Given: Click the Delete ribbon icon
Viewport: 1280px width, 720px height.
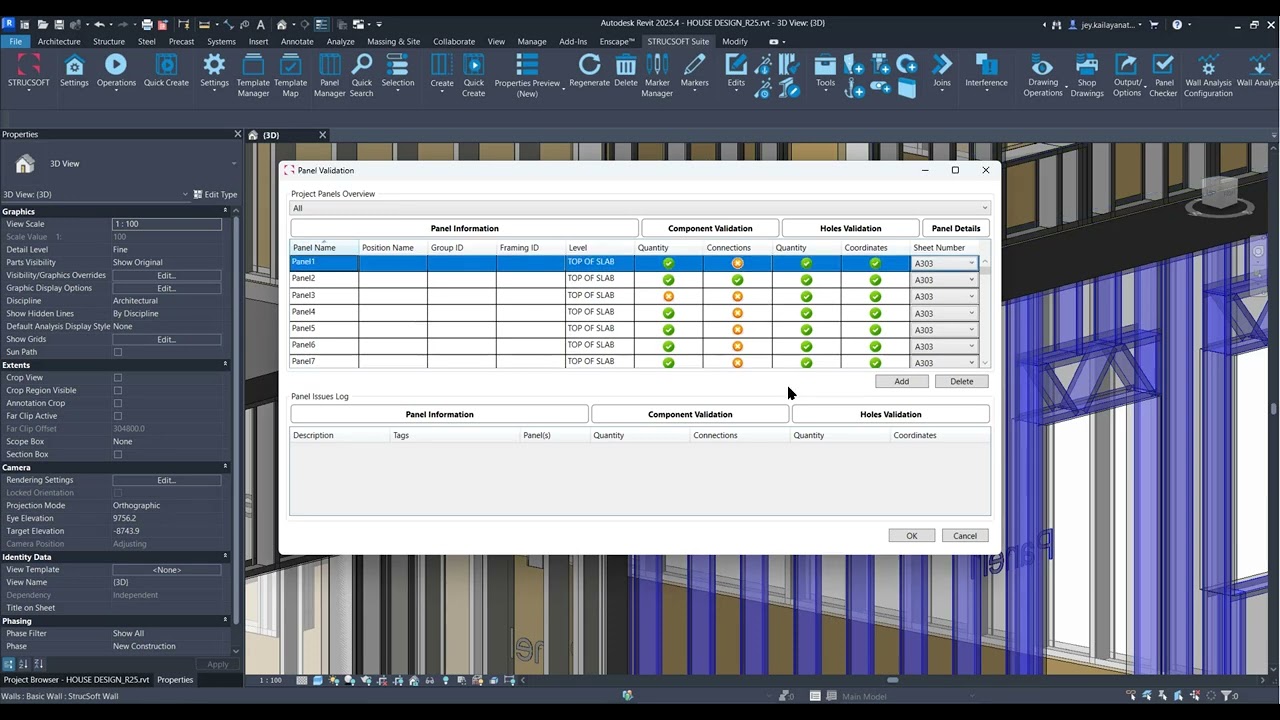Looking at the screenshot, I should (626, 71).
